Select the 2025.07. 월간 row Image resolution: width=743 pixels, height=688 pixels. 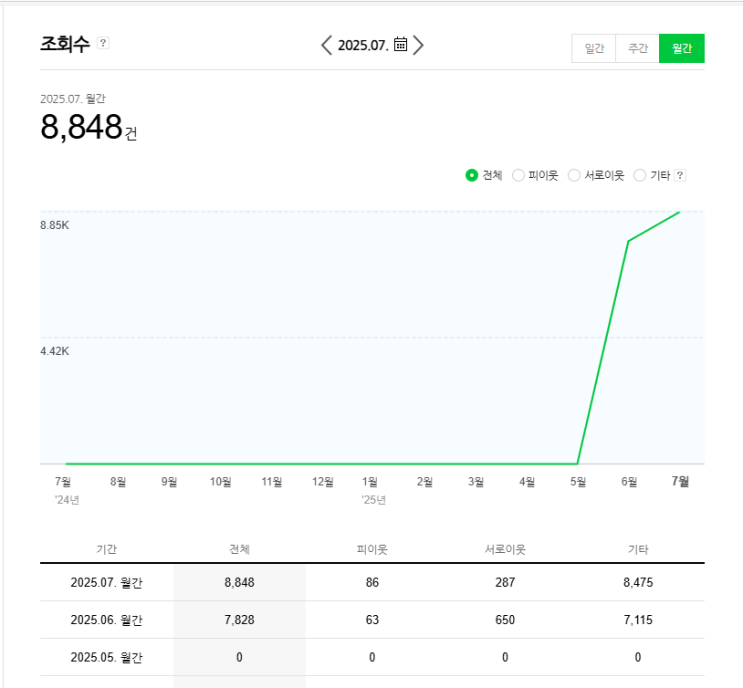372,582
